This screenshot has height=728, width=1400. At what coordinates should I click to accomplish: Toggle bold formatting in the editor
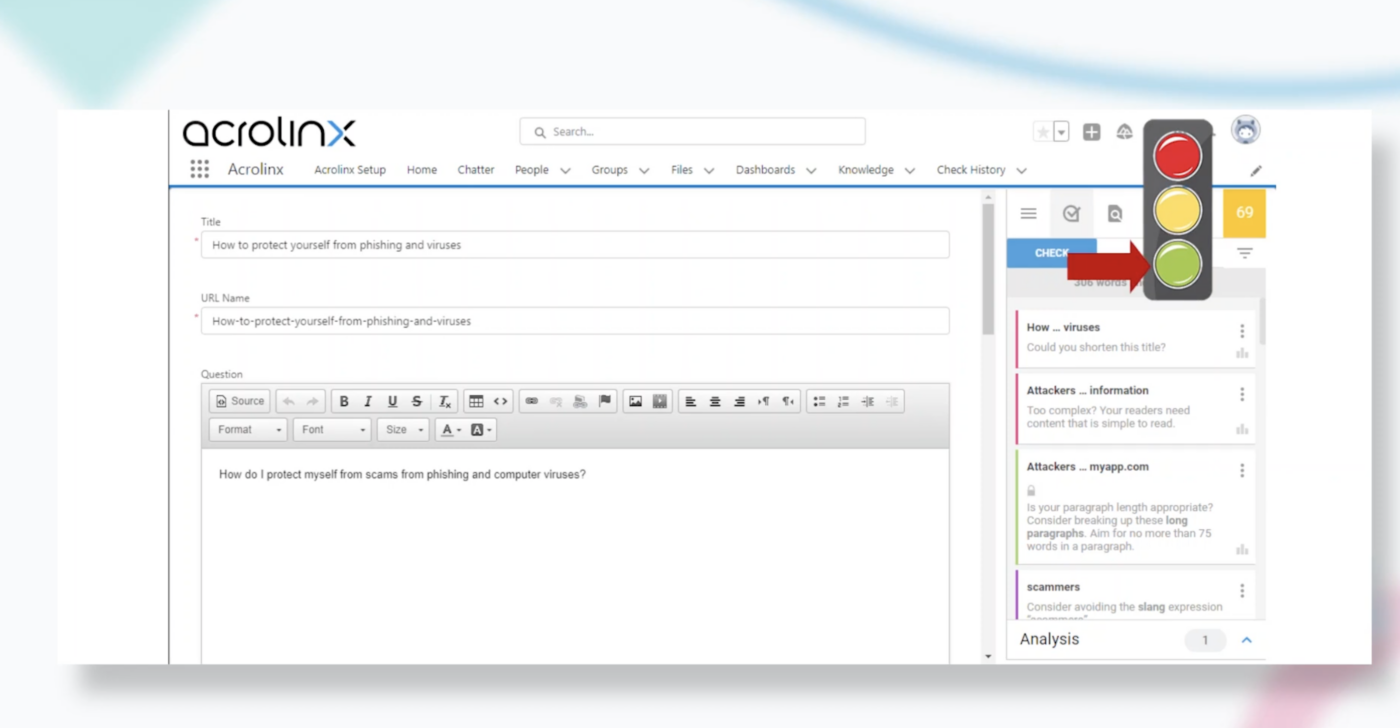pyautogui.click(x=344, y=401)
